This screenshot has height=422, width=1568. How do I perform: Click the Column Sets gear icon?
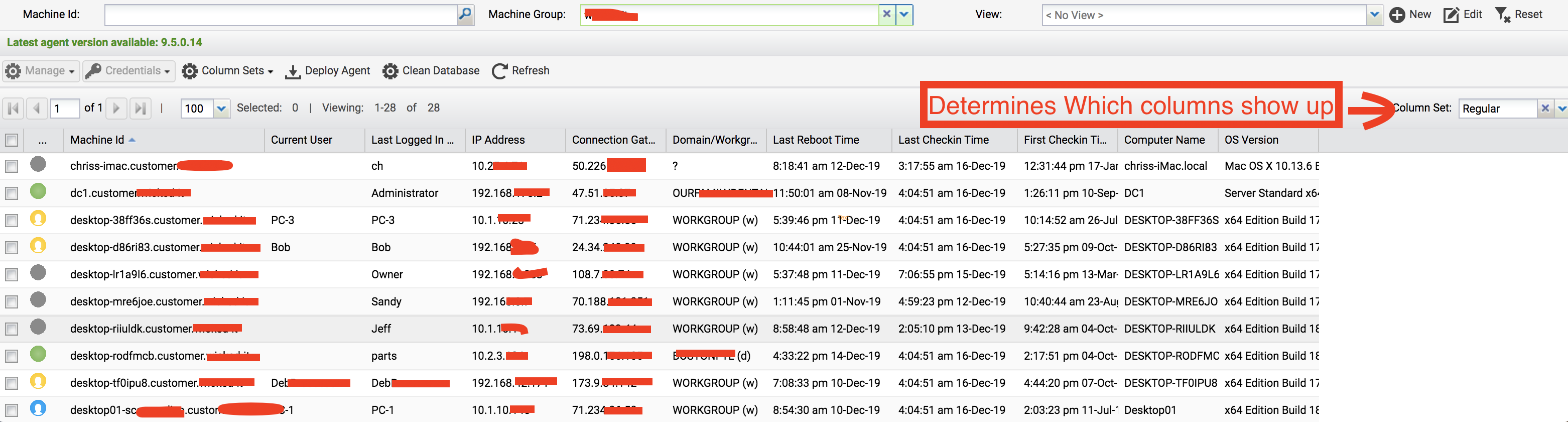[x=189, y=71]
